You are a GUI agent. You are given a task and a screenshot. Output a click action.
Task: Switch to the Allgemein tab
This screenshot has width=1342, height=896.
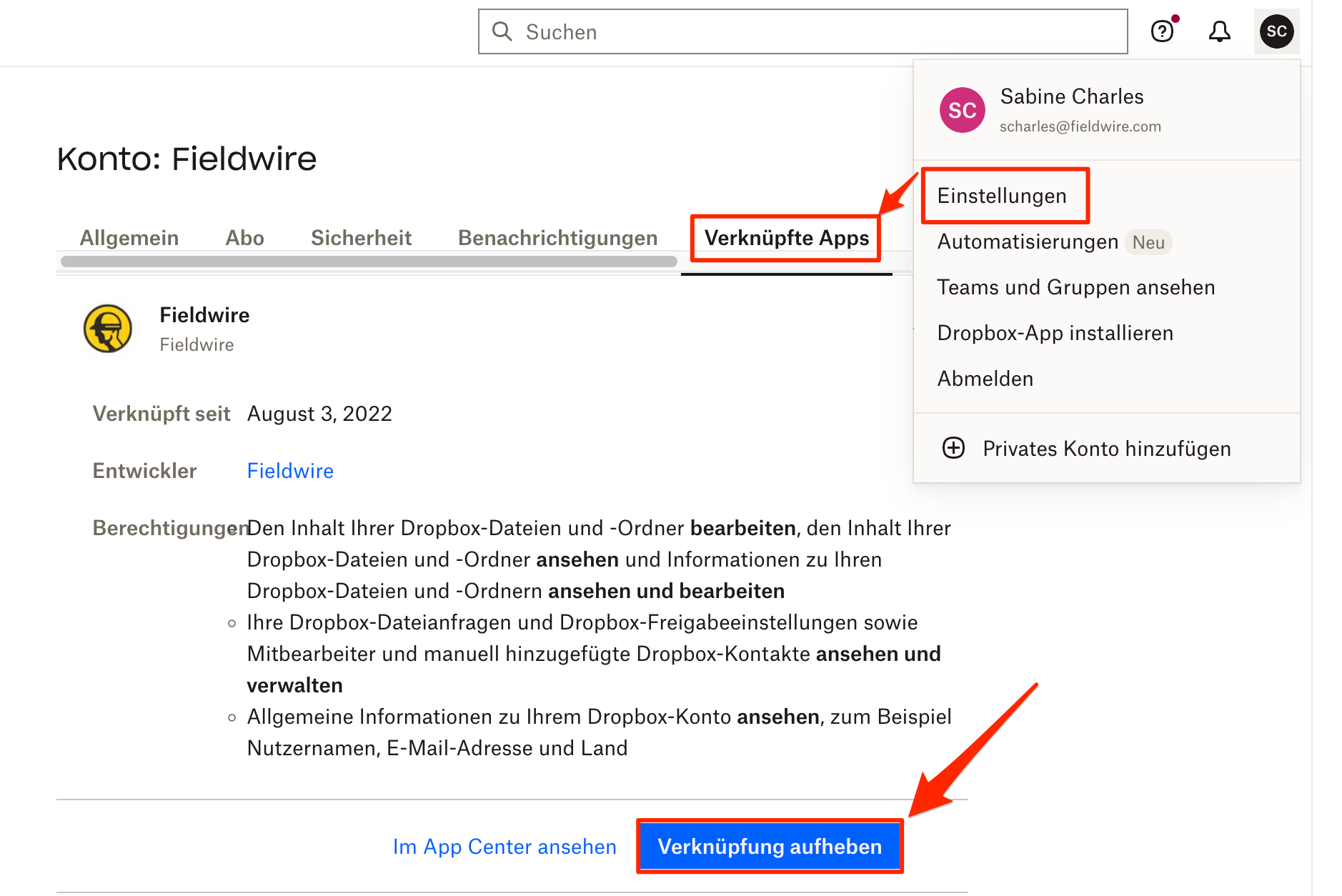pos(129,238)
